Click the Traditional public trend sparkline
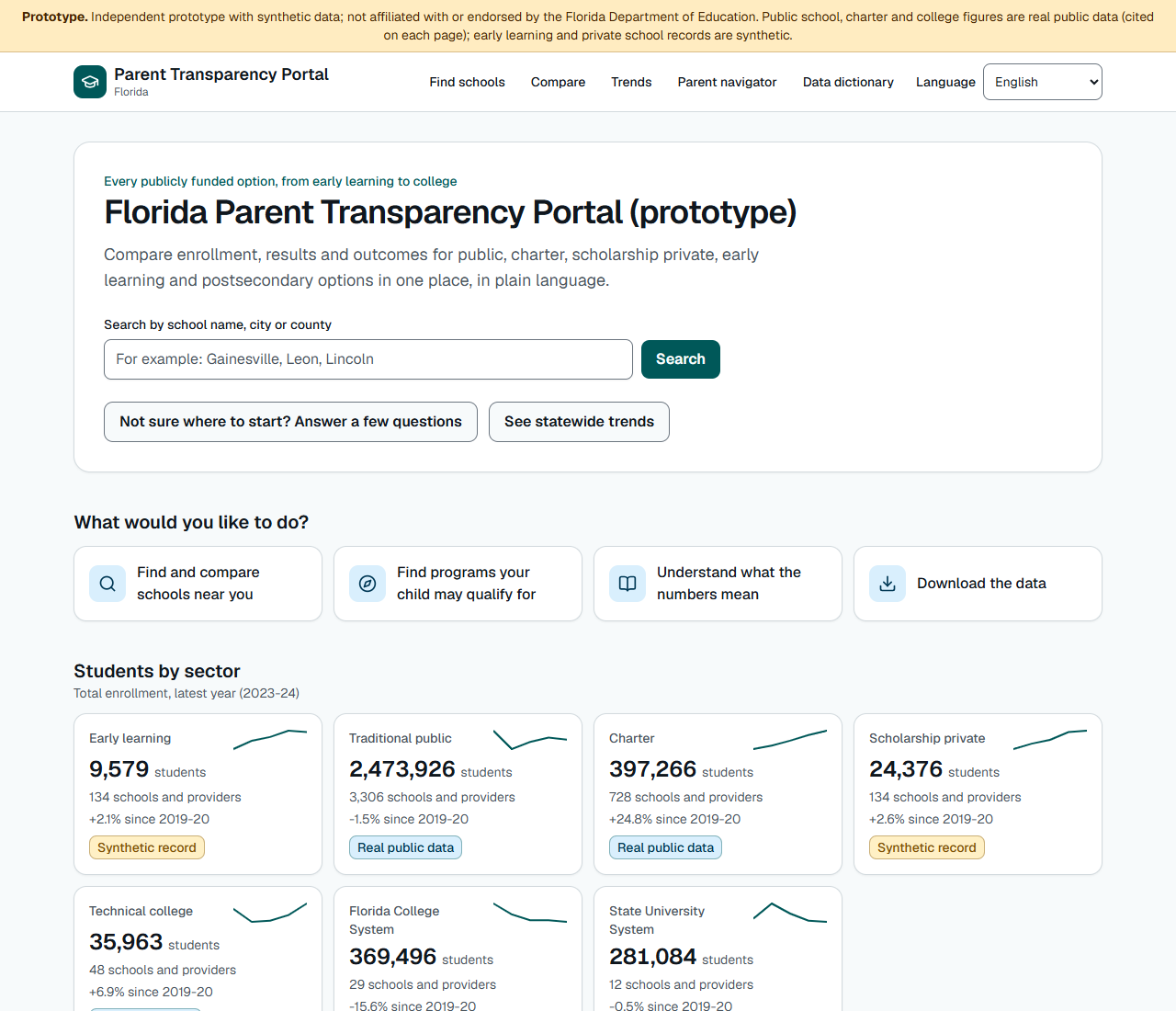 tap(530, 740)
